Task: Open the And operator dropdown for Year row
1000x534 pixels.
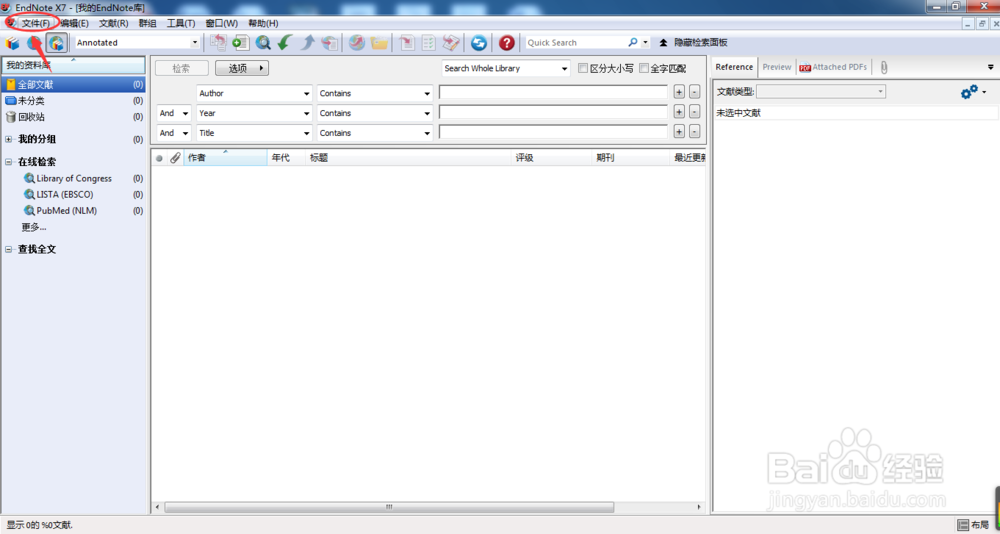Action: click(x=174, y=113)
